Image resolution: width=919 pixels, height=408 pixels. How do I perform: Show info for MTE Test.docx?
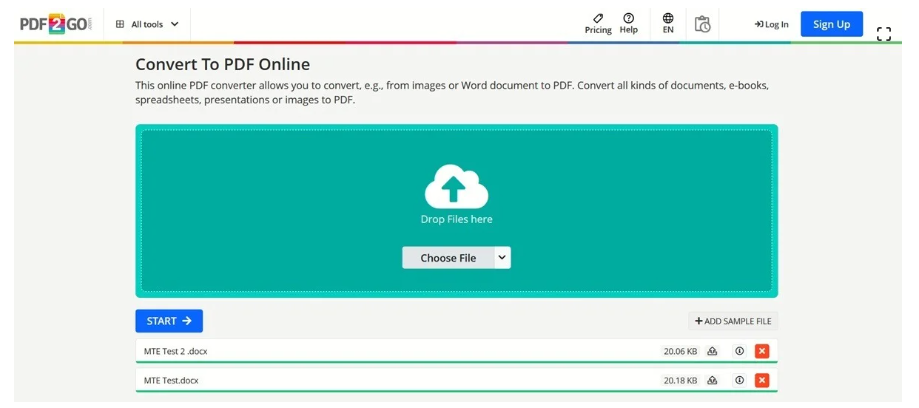(739, 380)
